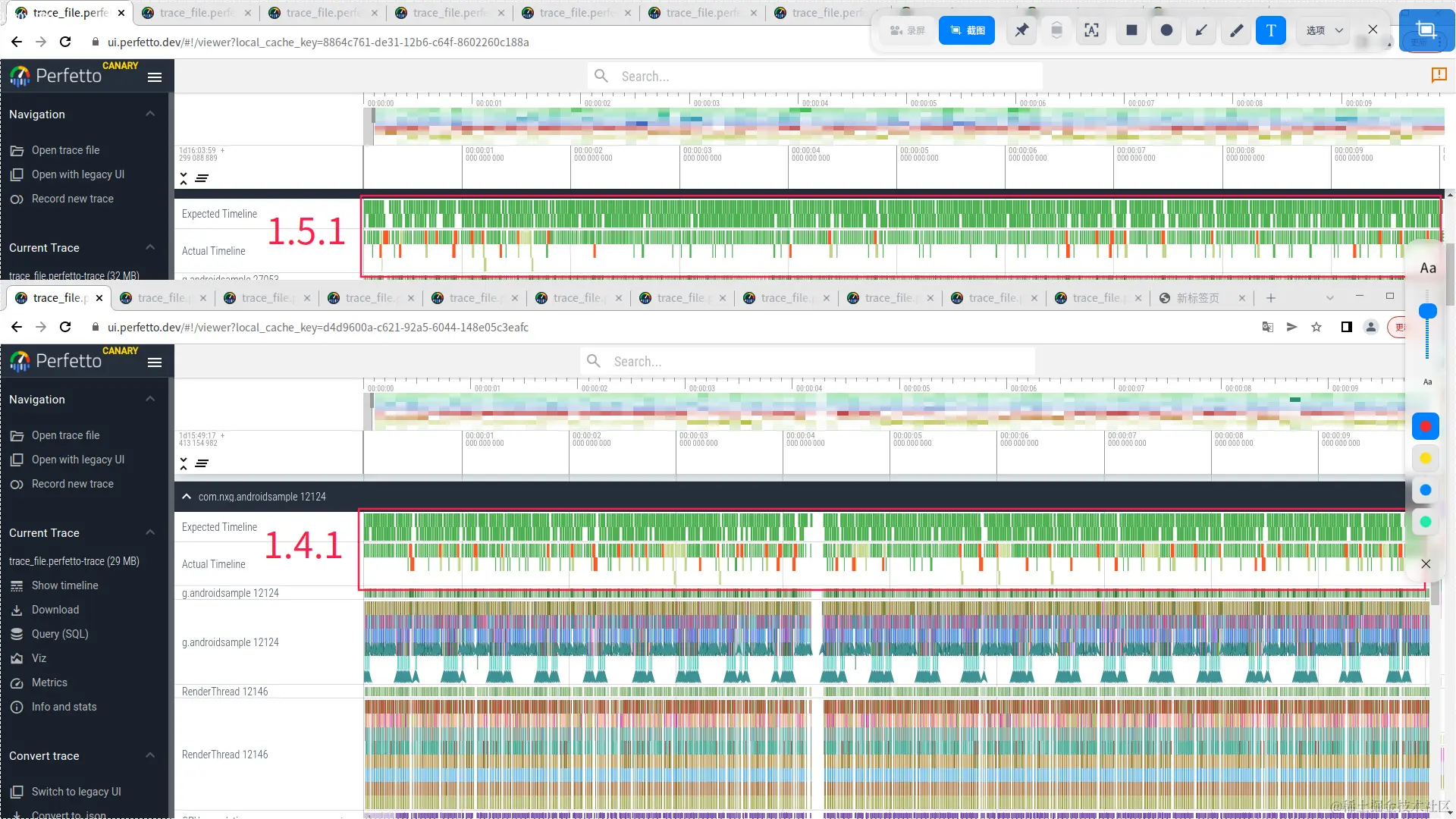1456x819 pixels.
Task: Click Download in the sidebar
Action: [55, 610]
